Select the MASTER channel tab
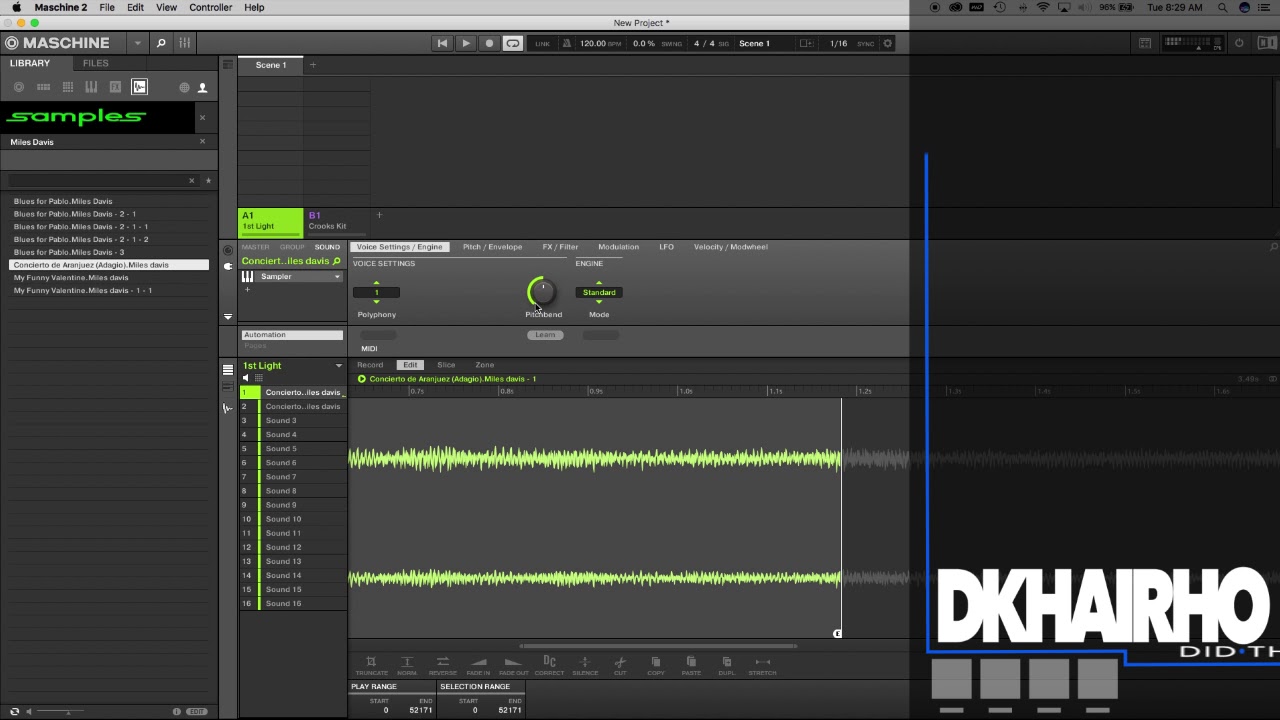 (x=255, y=247)
